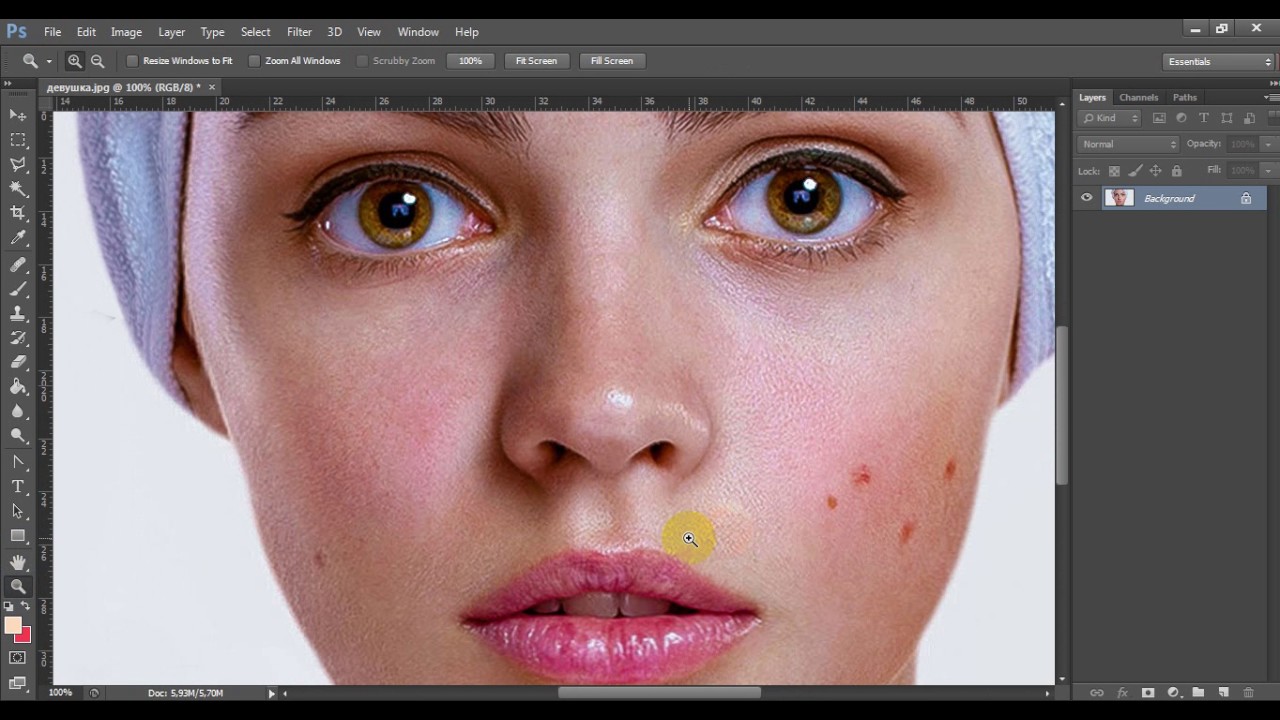
Task: Open the Kind filter dropdown
Action: [1110, 118]
